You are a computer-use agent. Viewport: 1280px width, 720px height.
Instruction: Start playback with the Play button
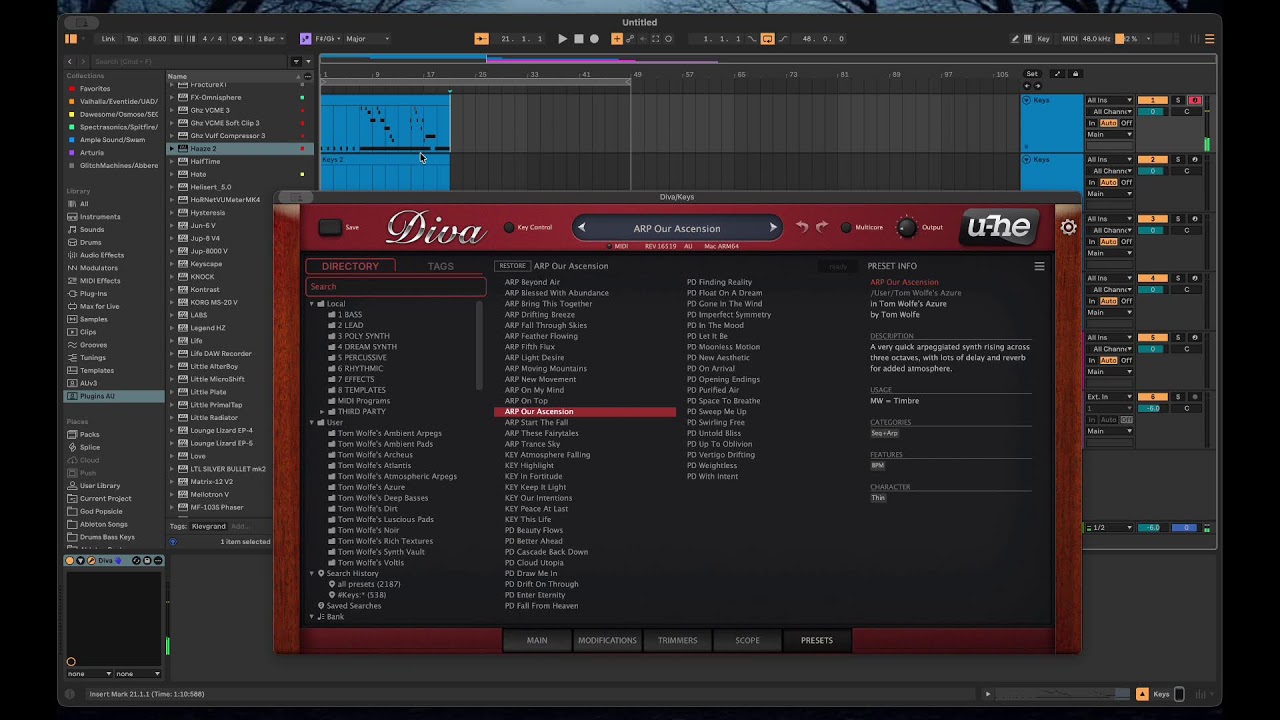click(562, 39)
